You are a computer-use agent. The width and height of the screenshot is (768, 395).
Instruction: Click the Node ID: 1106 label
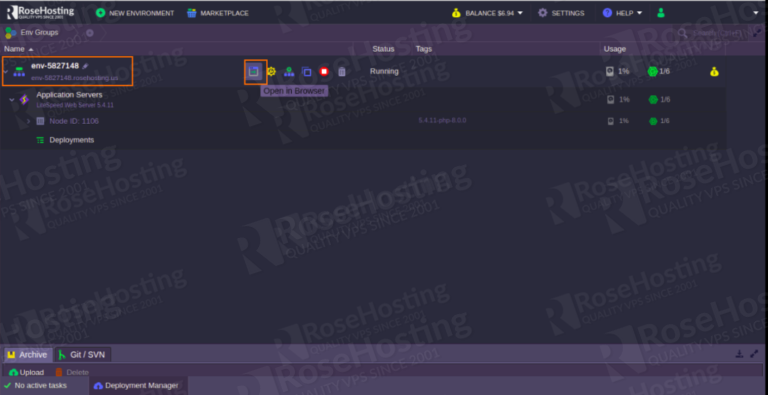click(x=74, y=121)
